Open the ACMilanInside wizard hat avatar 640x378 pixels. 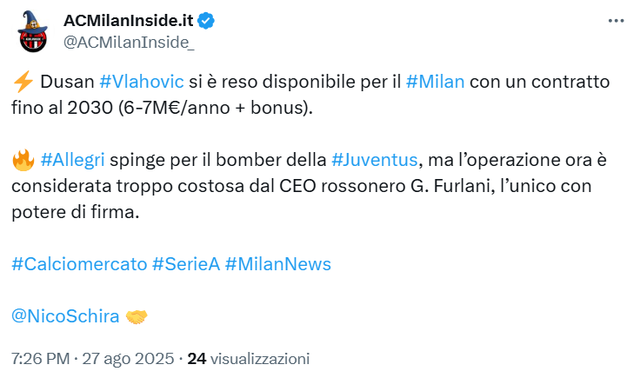32,31
